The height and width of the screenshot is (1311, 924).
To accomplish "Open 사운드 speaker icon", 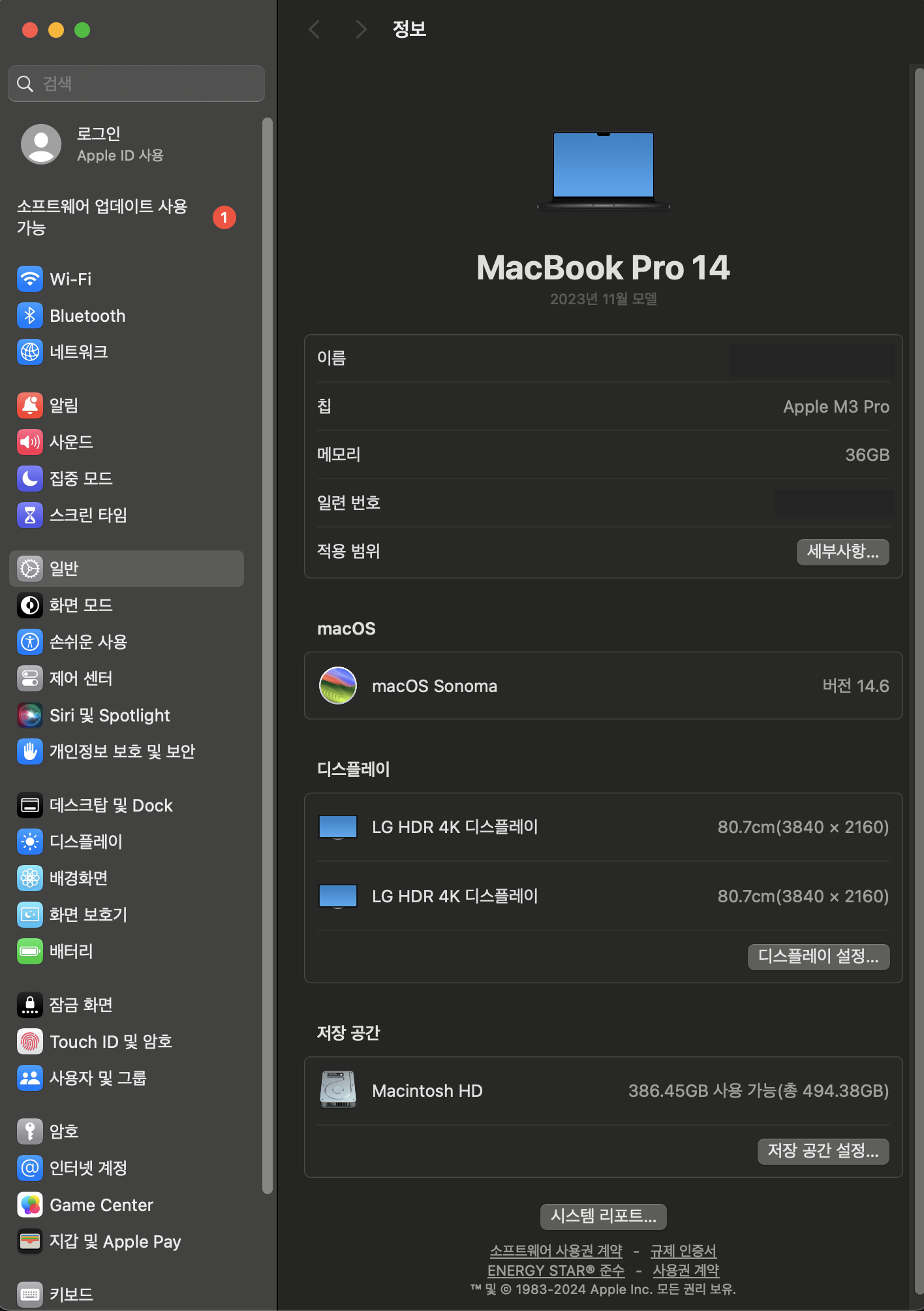I will click(x=30, y=442).
